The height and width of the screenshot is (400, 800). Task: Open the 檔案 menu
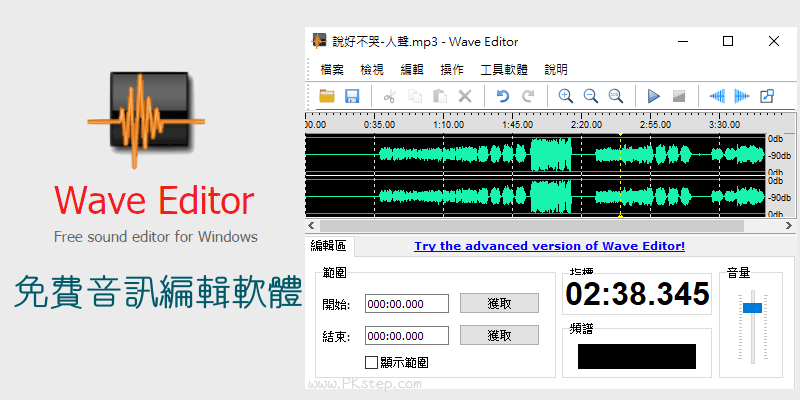[x=332, y=70]
